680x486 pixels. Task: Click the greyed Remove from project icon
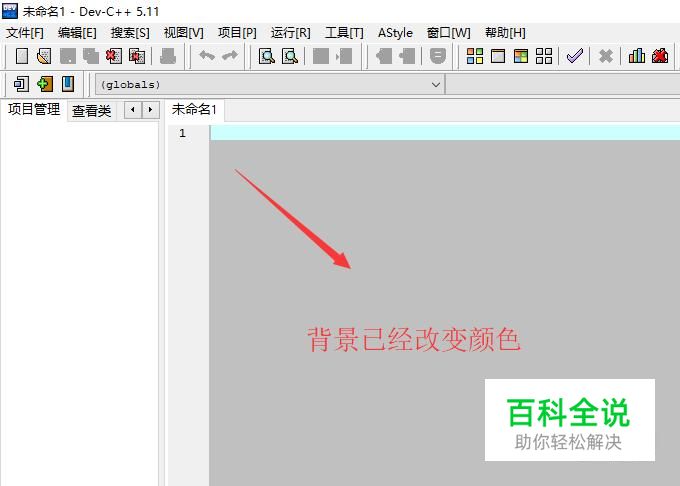[407, 56]
